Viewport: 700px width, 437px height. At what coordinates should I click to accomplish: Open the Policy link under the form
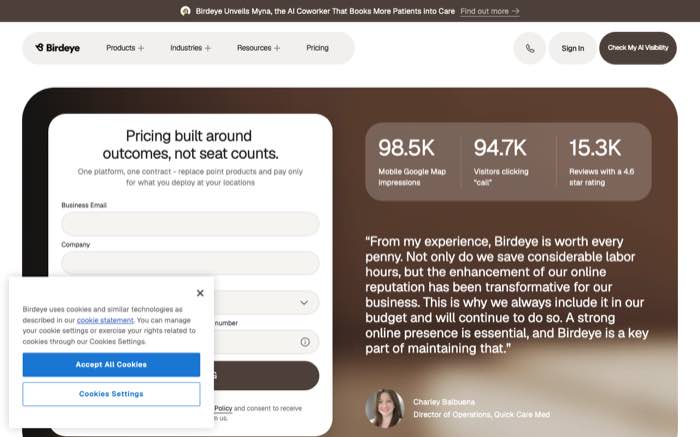[x=223, y=408]
